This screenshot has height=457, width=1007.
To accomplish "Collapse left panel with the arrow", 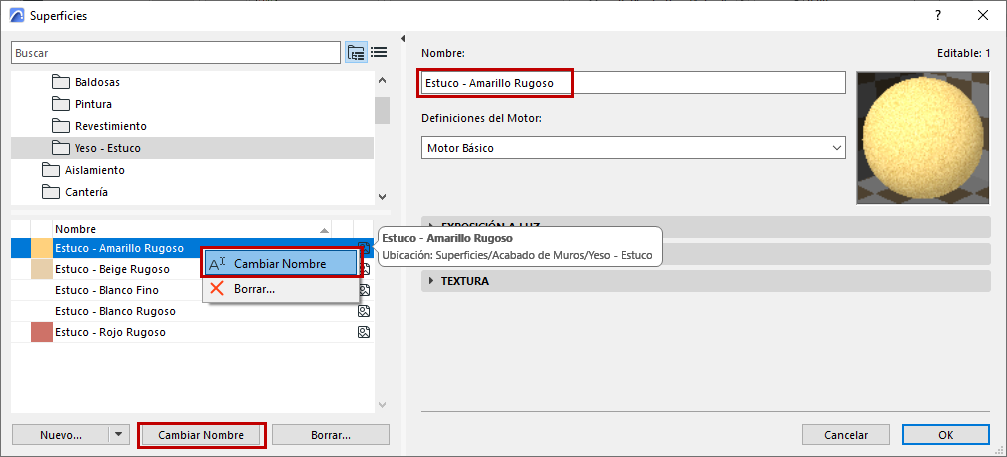I will (x=403, y=37).
